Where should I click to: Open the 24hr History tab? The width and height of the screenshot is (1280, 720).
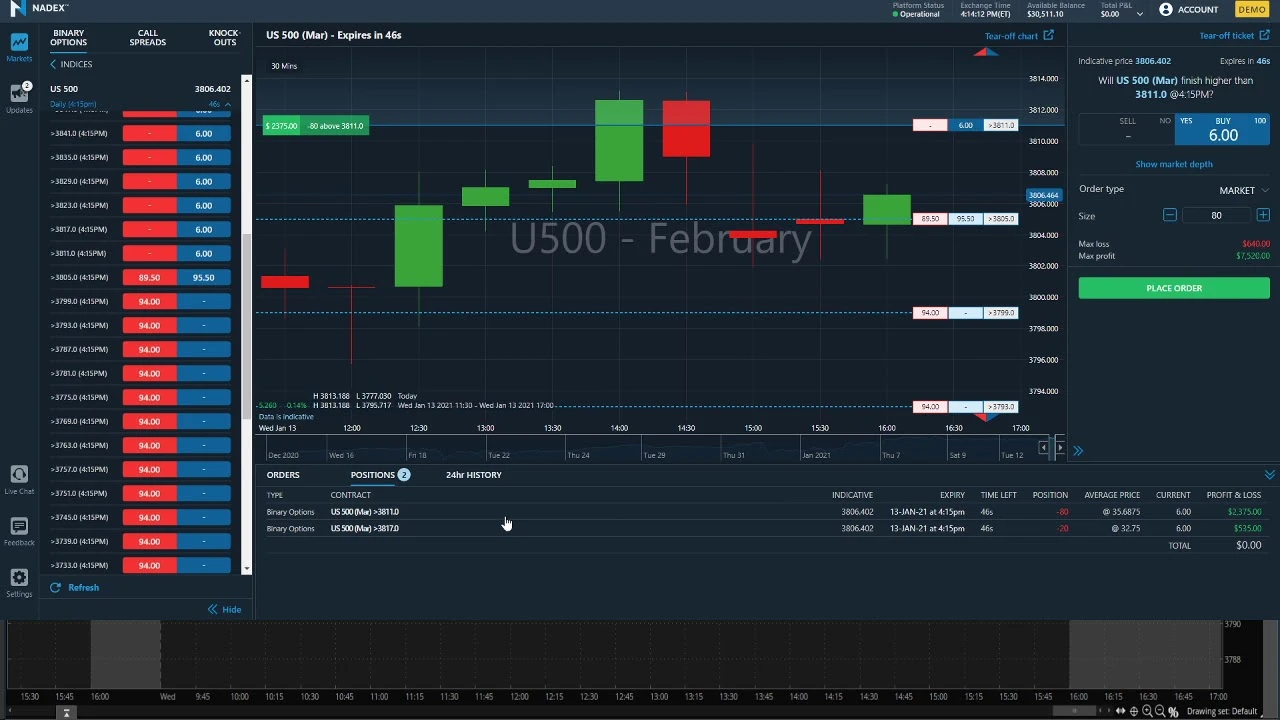(x=474, y=475)
